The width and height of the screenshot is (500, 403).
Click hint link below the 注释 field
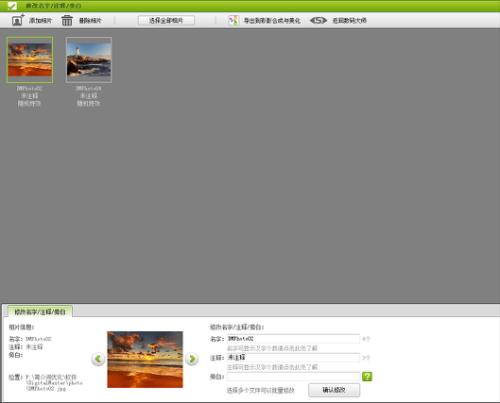[272, 367]
